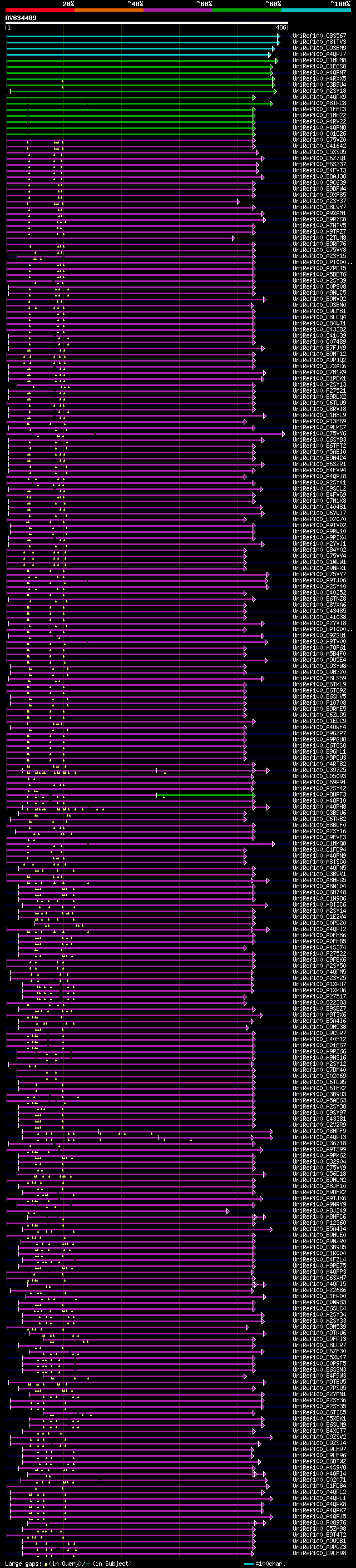Open hit UniRef100_Q8L9Y7
This screenshot has height=1568, width=356.
[319, 207]
